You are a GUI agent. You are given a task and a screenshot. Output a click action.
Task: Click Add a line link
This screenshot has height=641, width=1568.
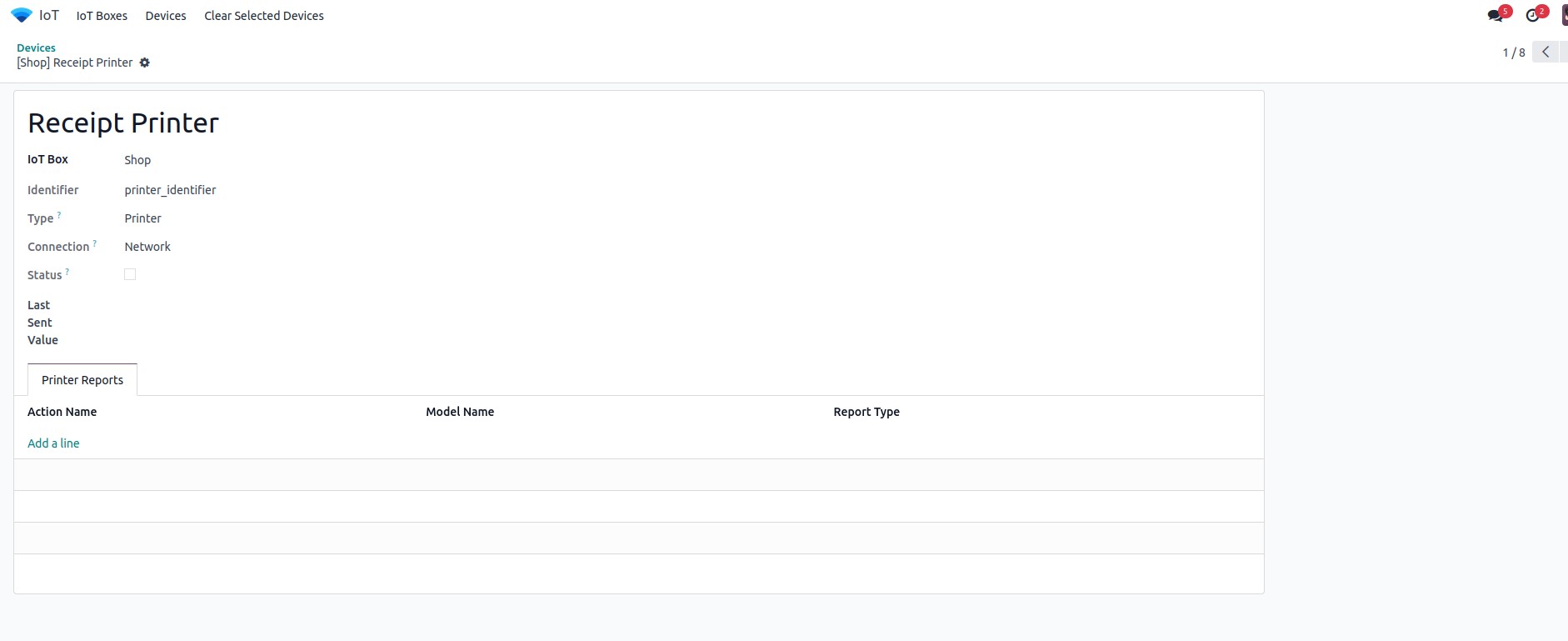pos(53,443)
